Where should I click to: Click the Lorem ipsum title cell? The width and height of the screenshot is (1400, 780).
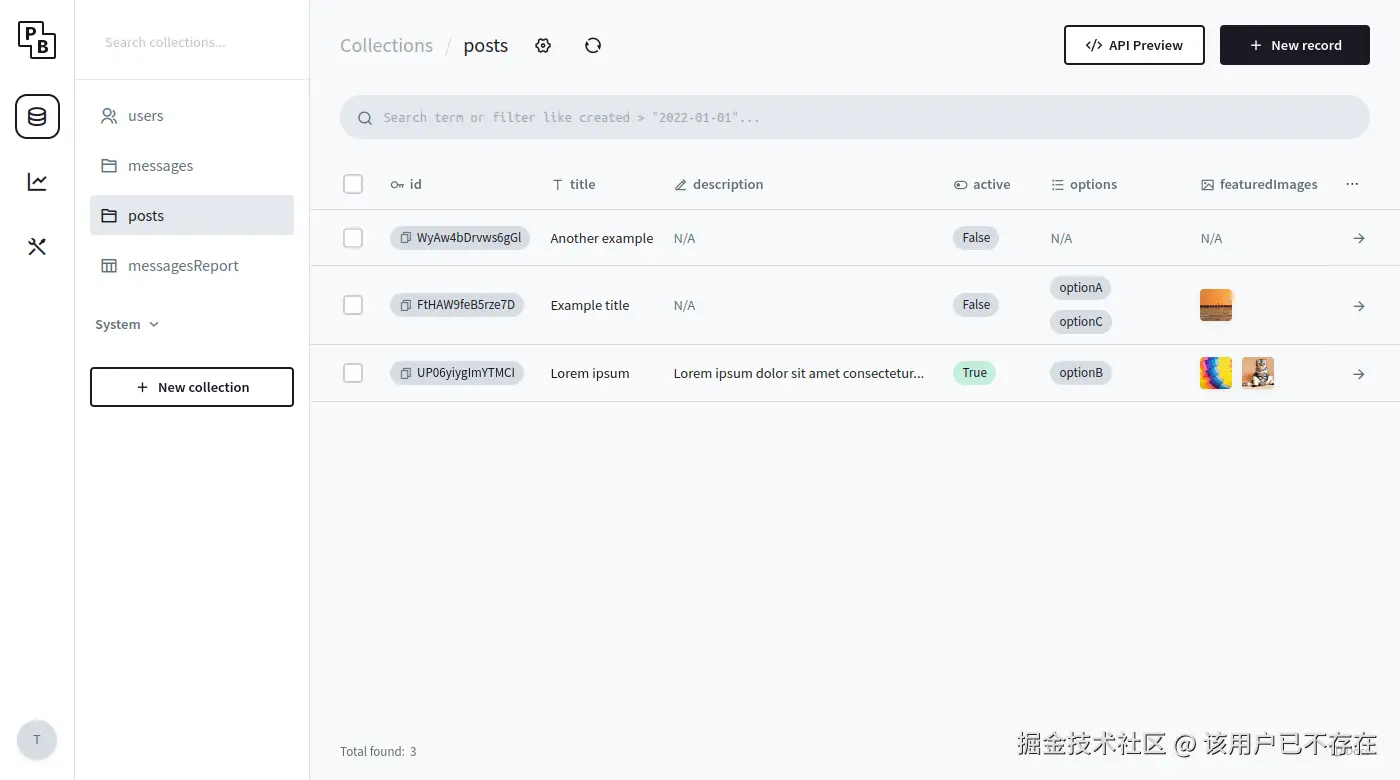pyautogui.click(x=590, y=373)
